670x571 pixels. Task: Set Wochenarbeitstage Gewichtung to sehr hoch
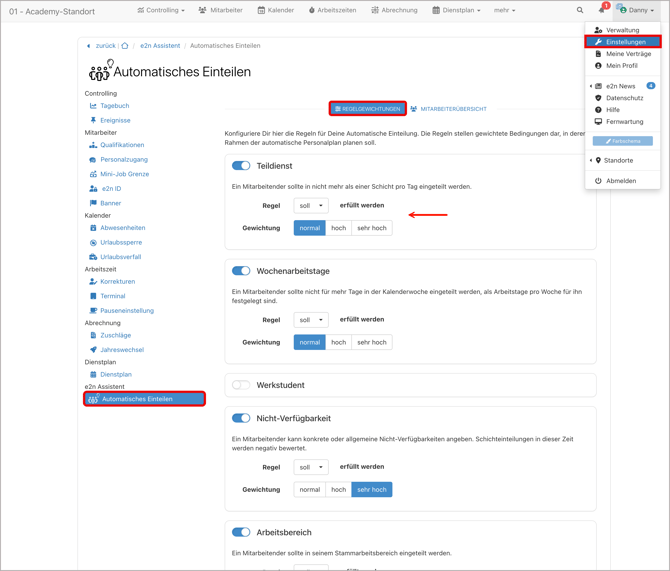point(372,342)
